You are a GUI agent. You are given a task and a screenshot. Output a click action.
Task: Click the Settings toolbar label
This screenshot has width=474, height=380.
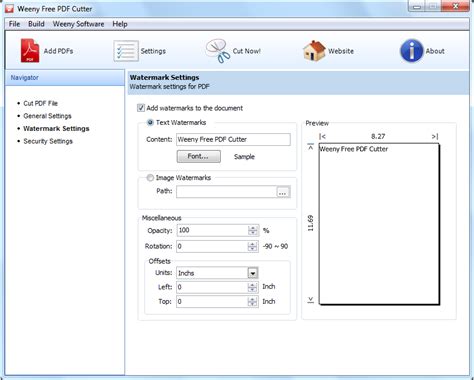pyautogui.click(x=153, y=51)
